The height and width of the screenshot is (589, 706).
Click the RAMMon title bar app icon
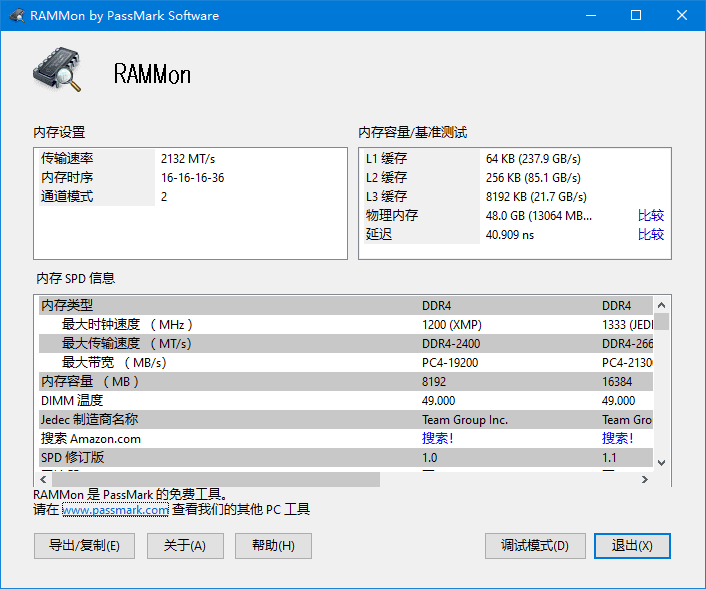click(x=17, y=15)
